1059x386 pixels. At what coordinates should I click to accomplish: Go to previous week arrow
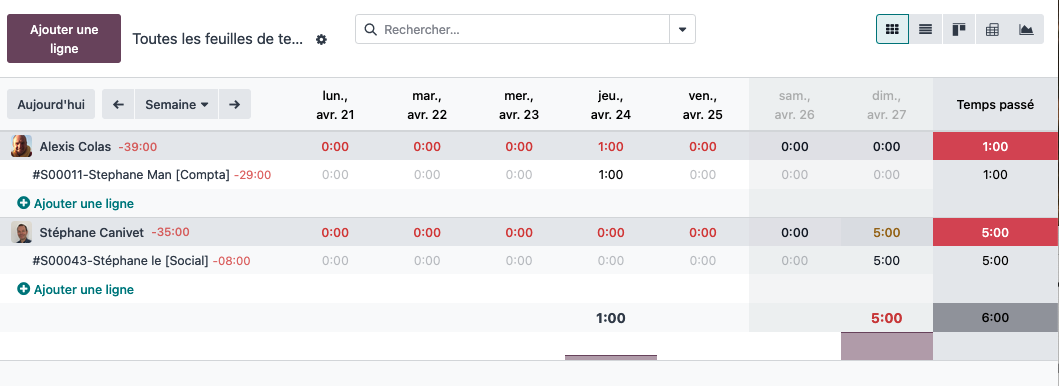pos(118,105)
